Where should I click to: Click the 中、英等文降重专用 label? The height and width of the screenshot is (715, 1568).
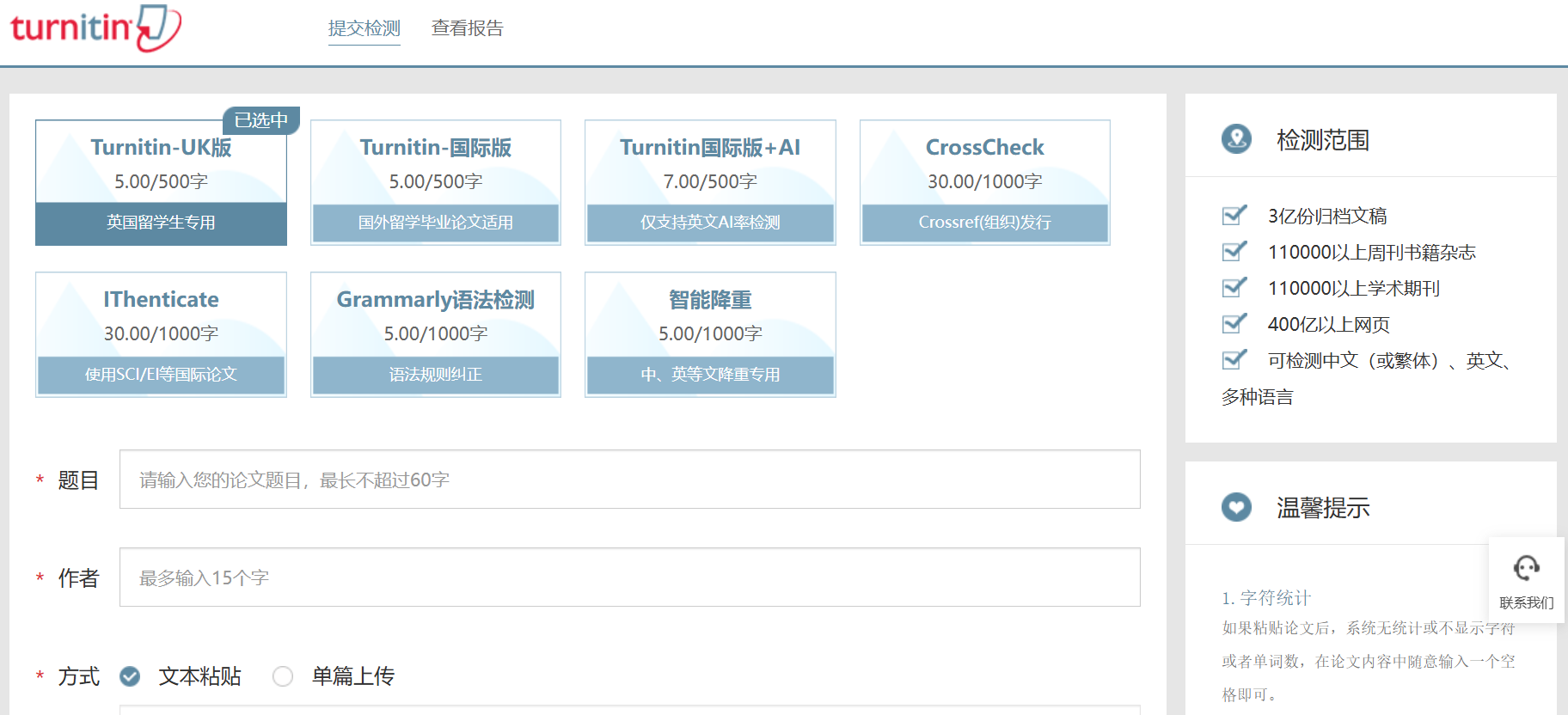pyautogui.click(x=710, y=375)
